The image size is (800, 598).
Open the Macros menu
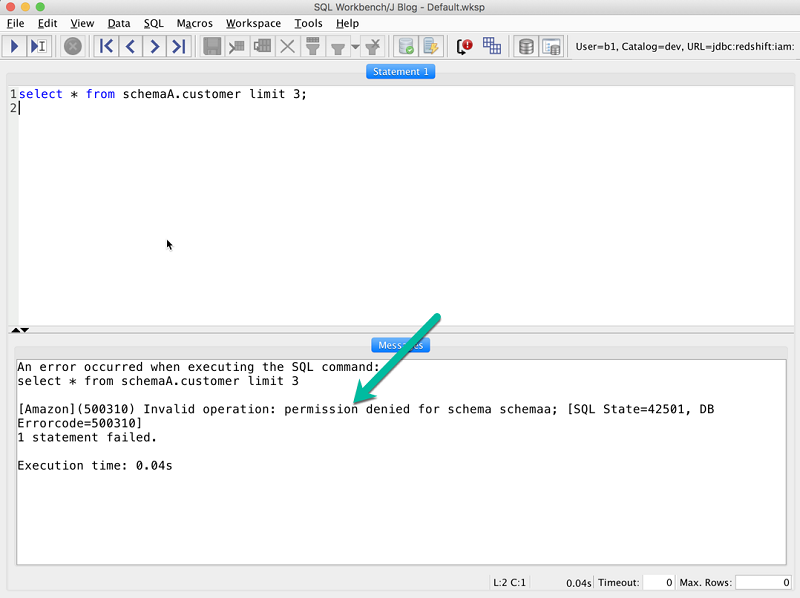(x=194, y=23)
